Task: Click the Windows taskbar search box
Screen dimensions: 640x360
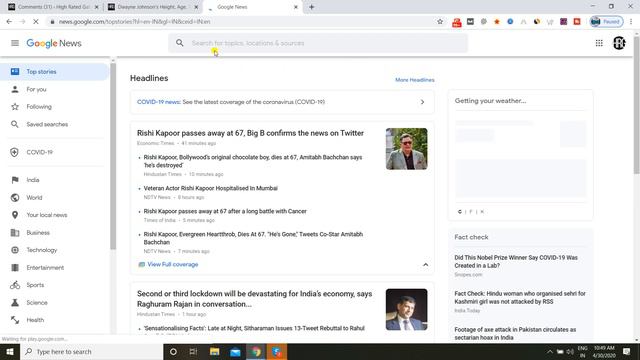Action: point(91,351)
